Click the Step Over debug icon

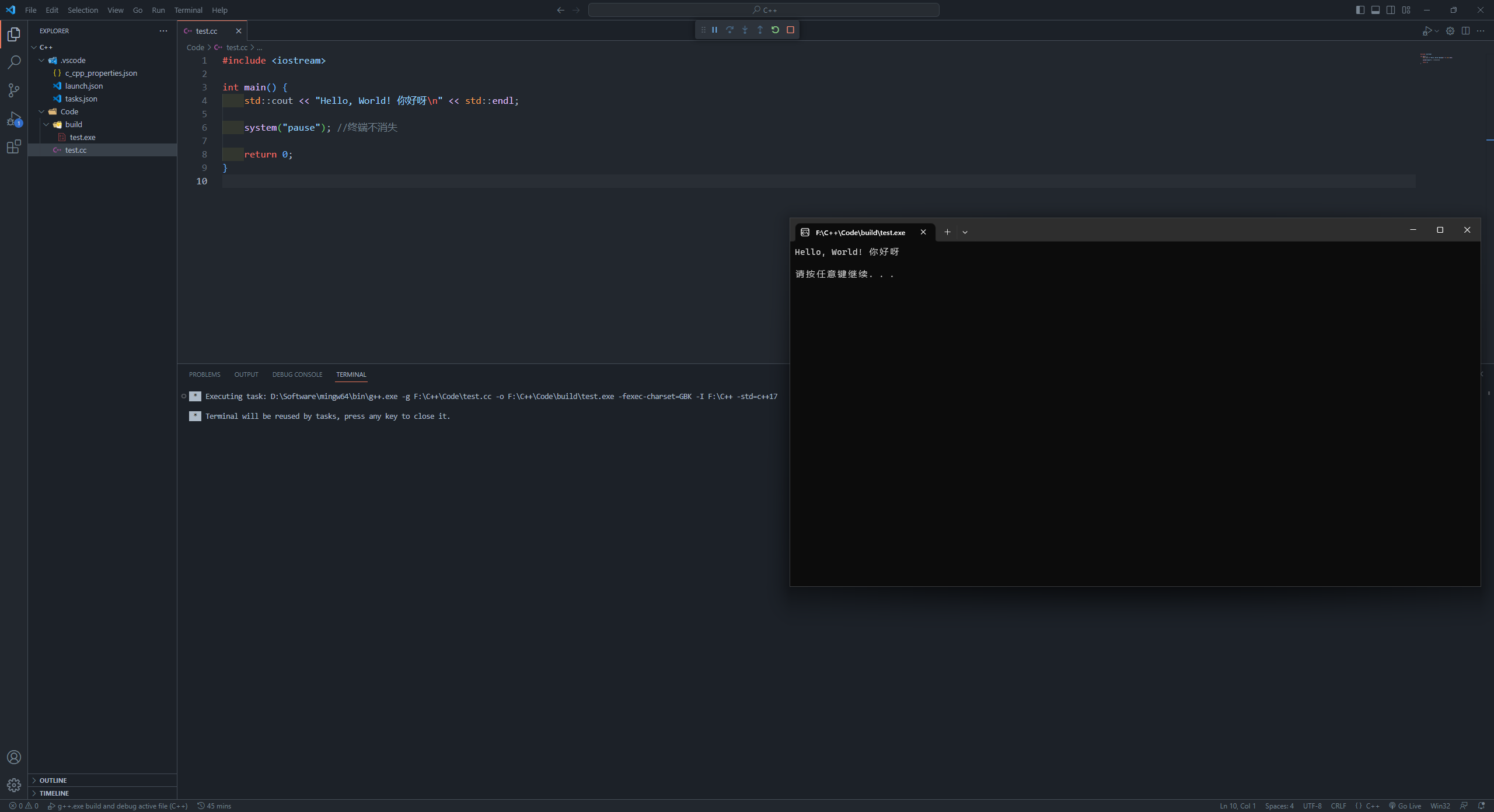[x=729, y=30]
